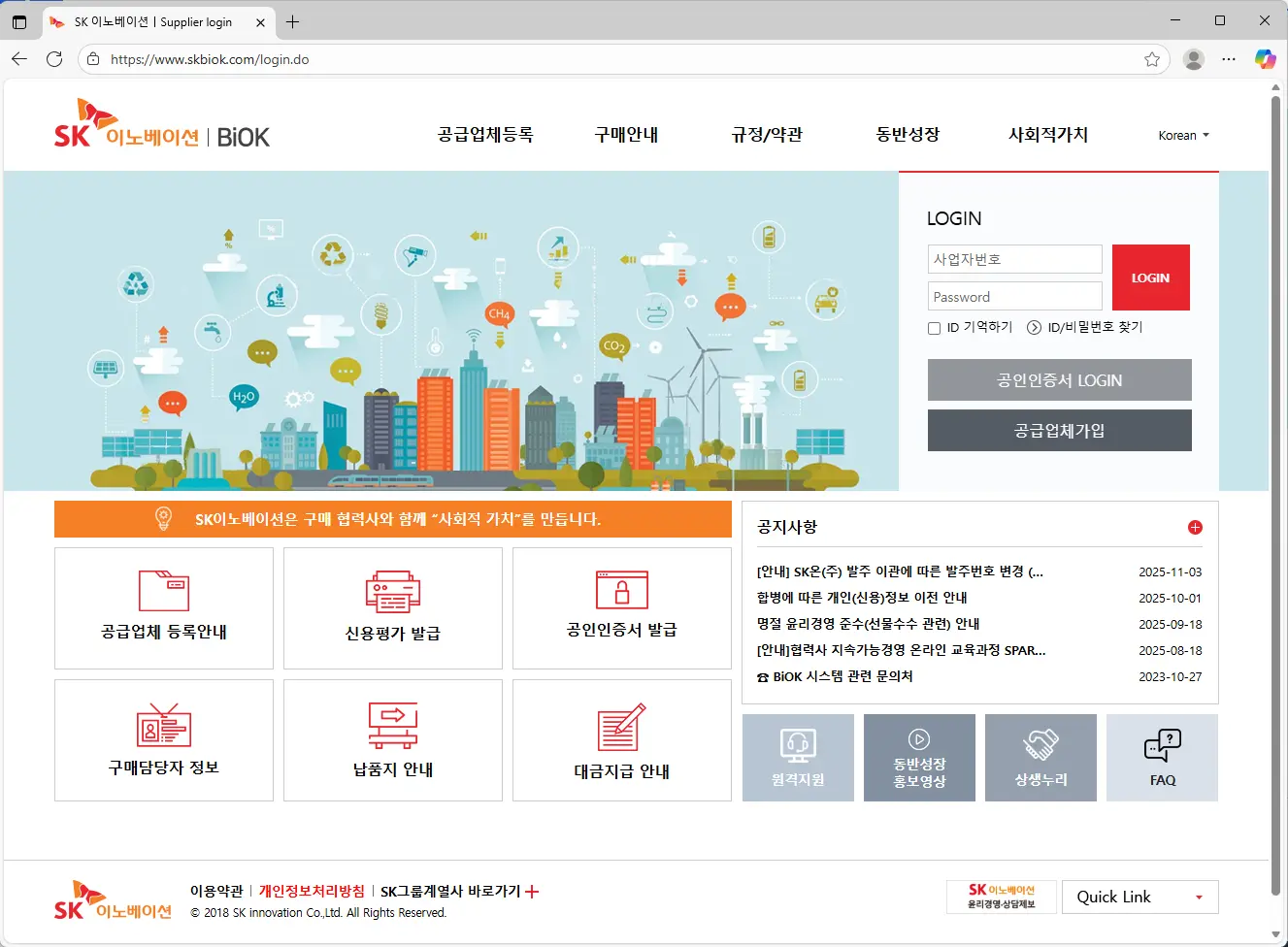Open the 신용평가 발급 printer icon tile
This screenshot has height=947, width=1288.
tap(393, 608)
